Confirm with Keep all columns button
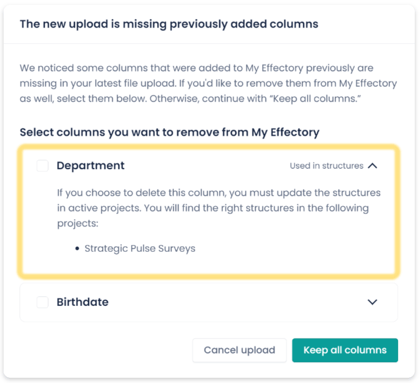420x383 pixels. 345,350
